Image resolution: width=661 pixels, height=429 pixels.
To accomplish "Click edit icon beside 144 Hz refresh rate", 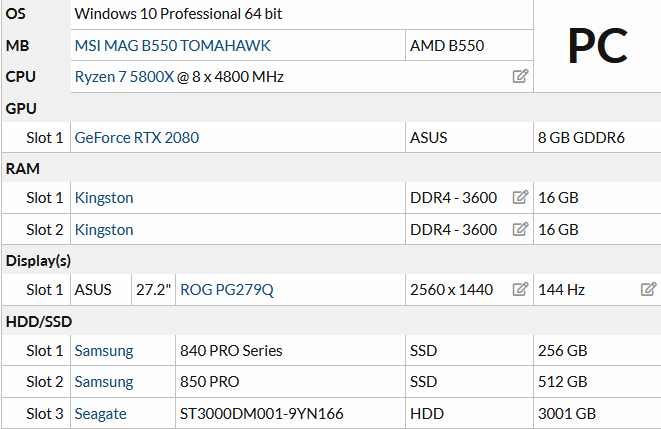I will 648,290.
